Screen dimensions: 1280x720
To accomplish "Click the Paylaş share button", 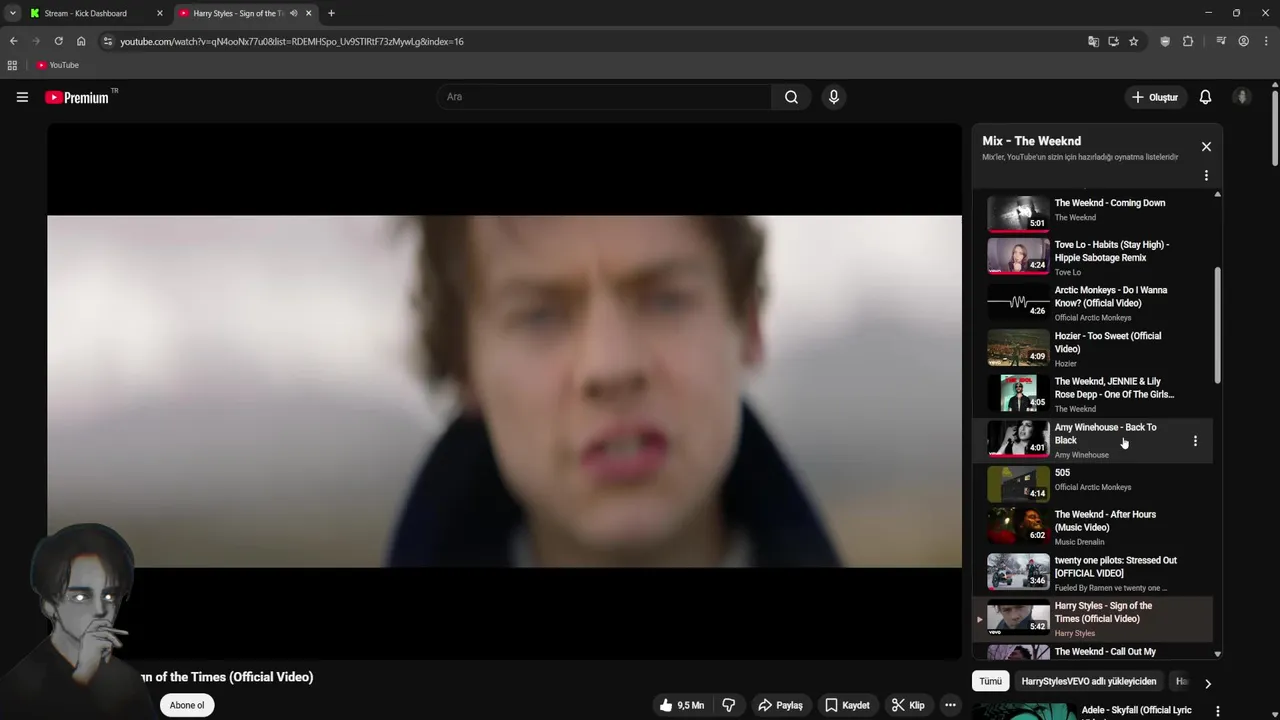I will click(x=780, y=705).
